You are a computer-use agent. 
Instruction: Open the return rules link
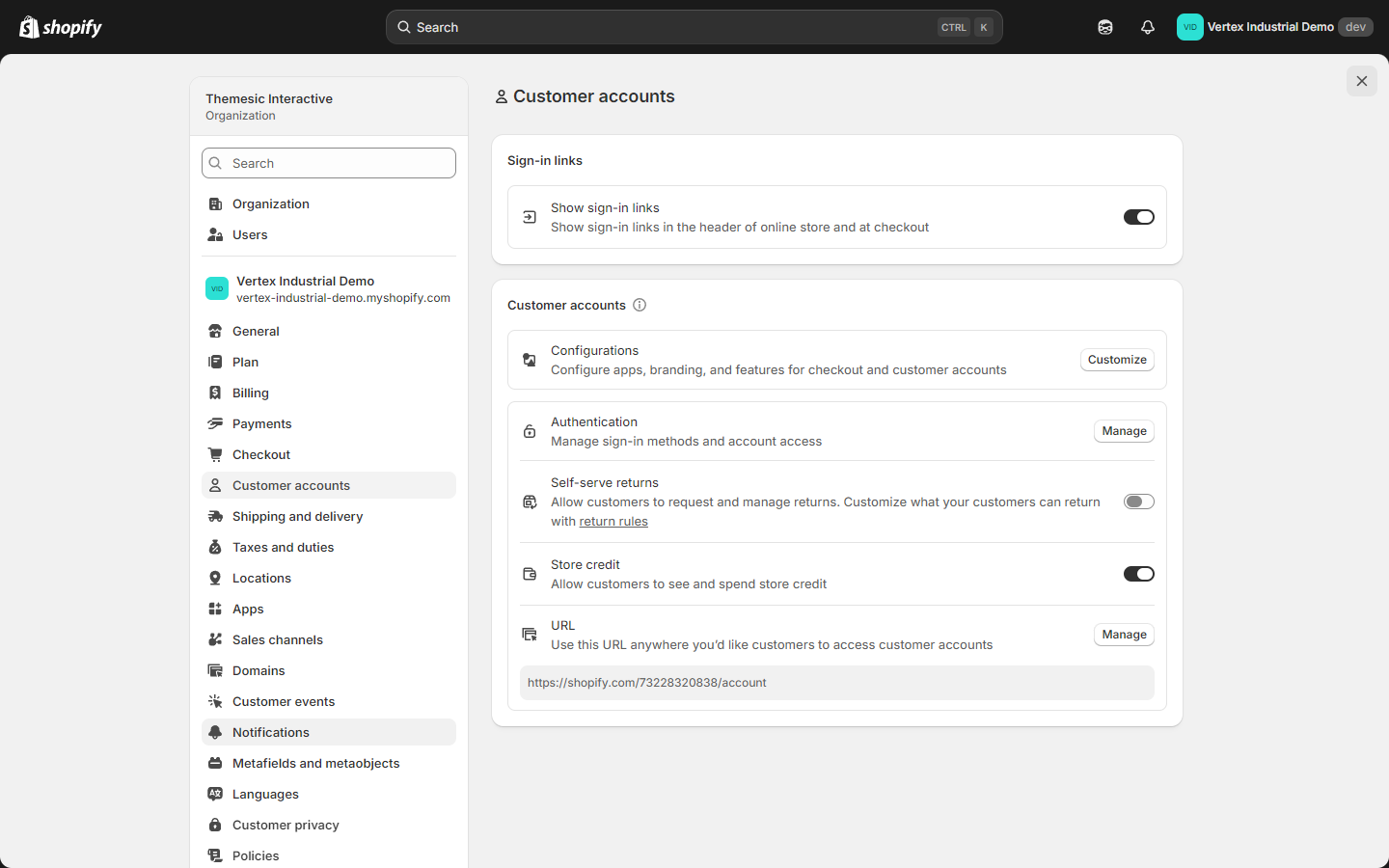[x=613, y=522]
